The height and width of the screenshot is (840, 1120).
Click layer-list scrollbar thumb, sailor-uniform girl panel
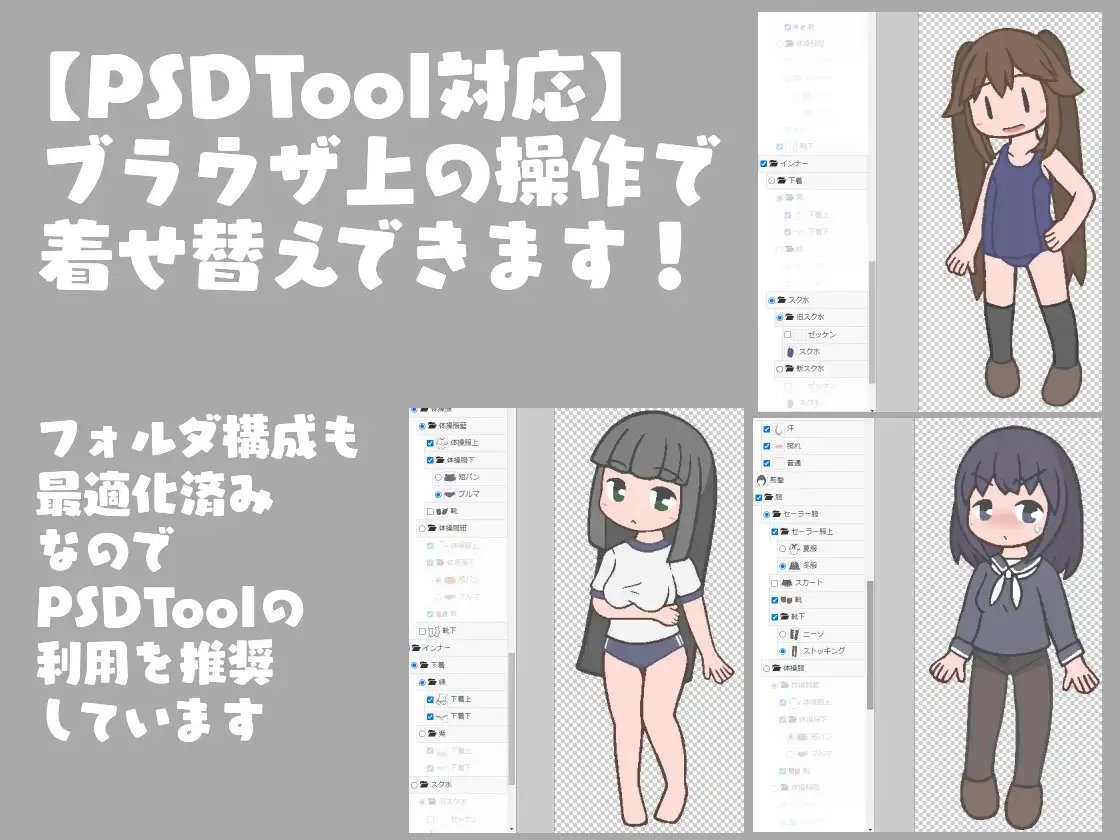[869, 645]
